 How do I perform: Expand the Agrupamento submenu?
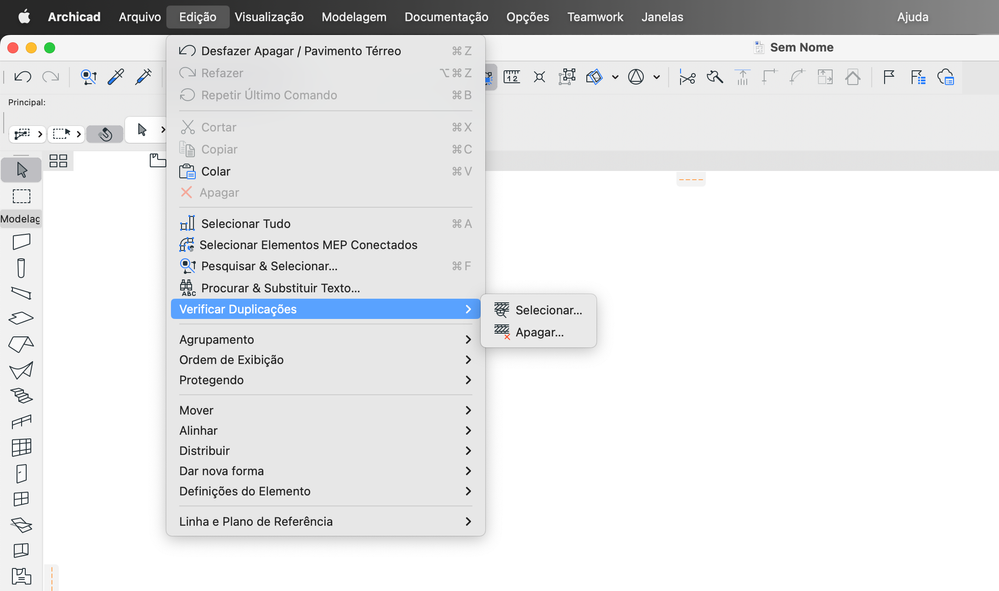coord(326,339)
